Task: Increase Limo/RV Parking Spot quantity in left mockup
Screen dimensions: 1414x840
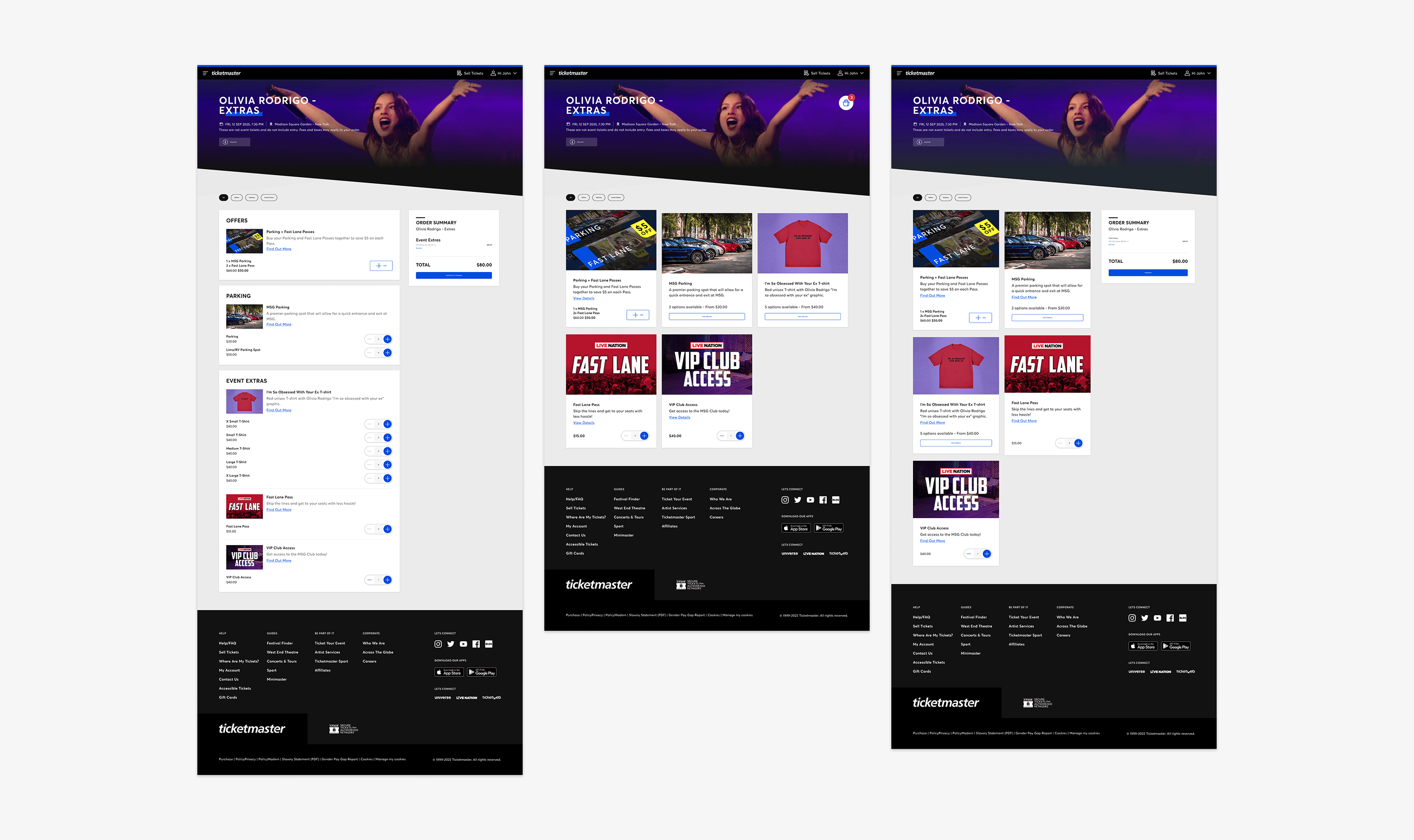Action: pos(387,353)
